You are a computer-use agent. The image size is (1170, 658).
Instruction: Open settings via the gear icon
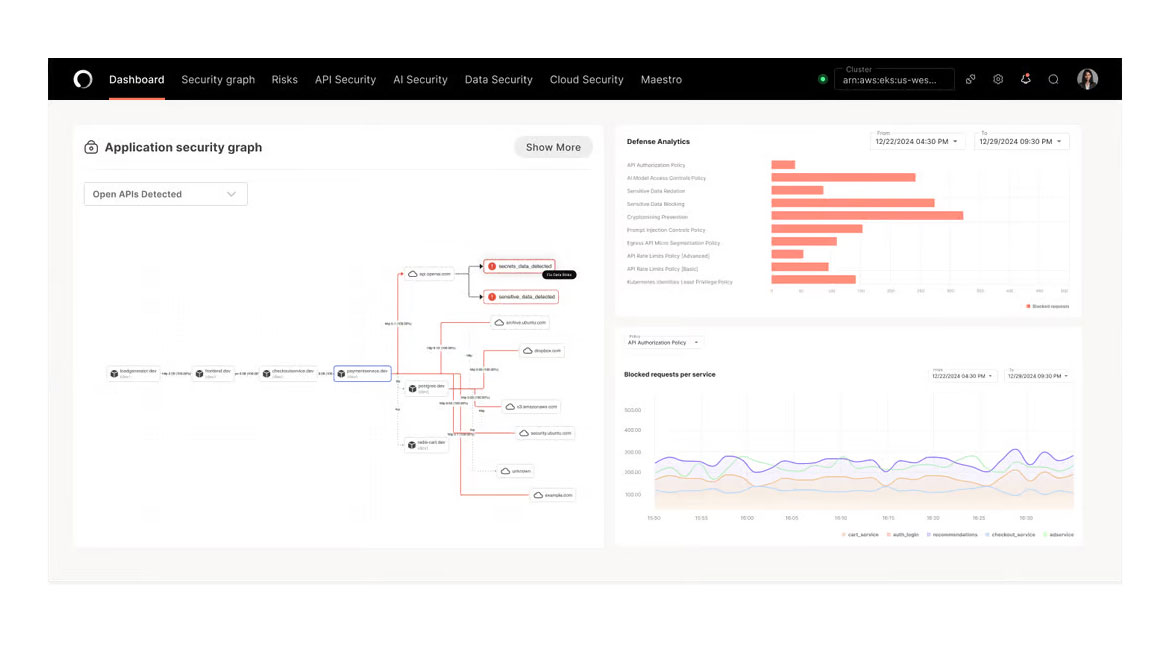point(998,79)
